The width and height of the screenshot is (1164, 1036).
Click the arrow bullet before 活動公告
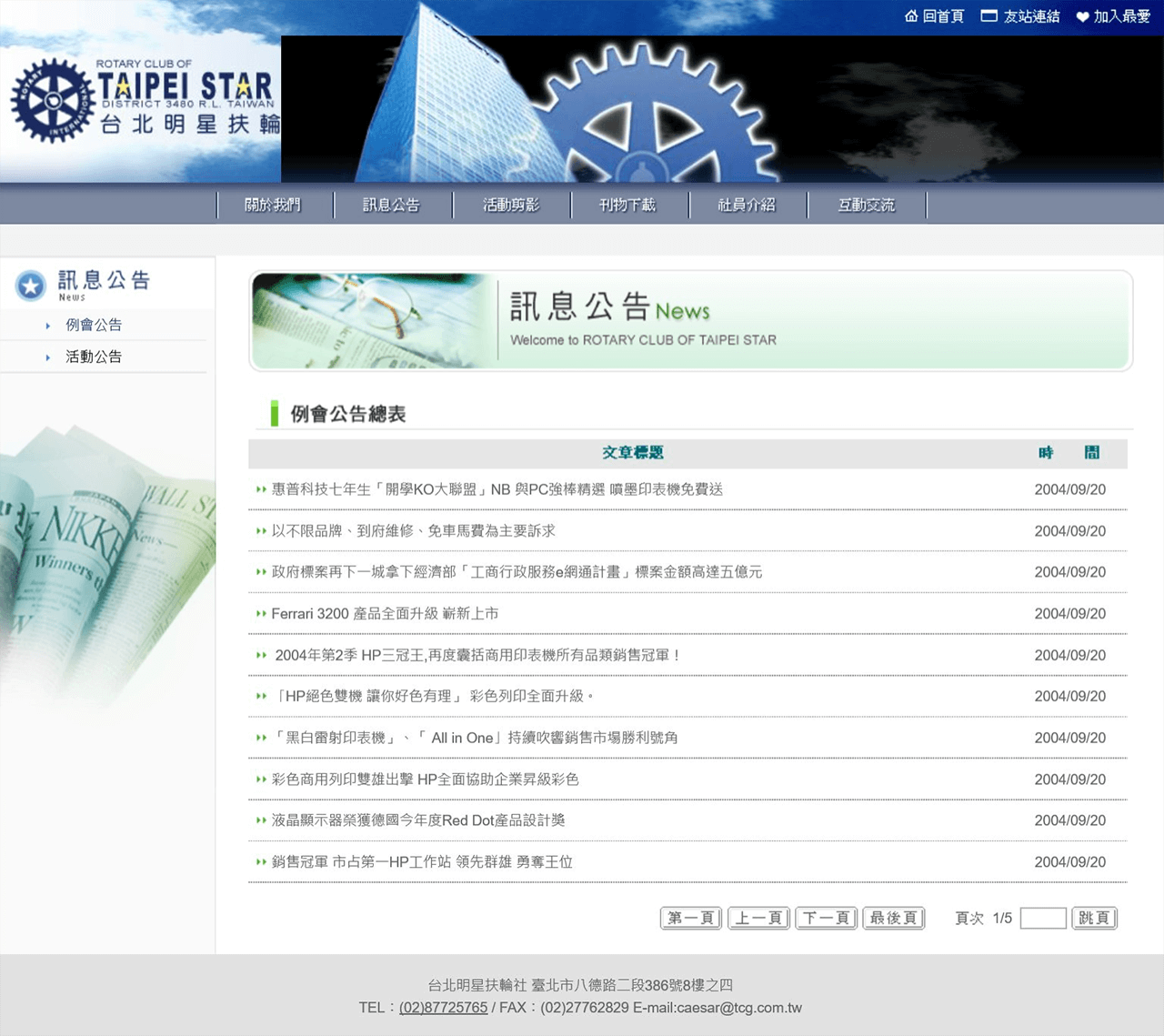48,357
